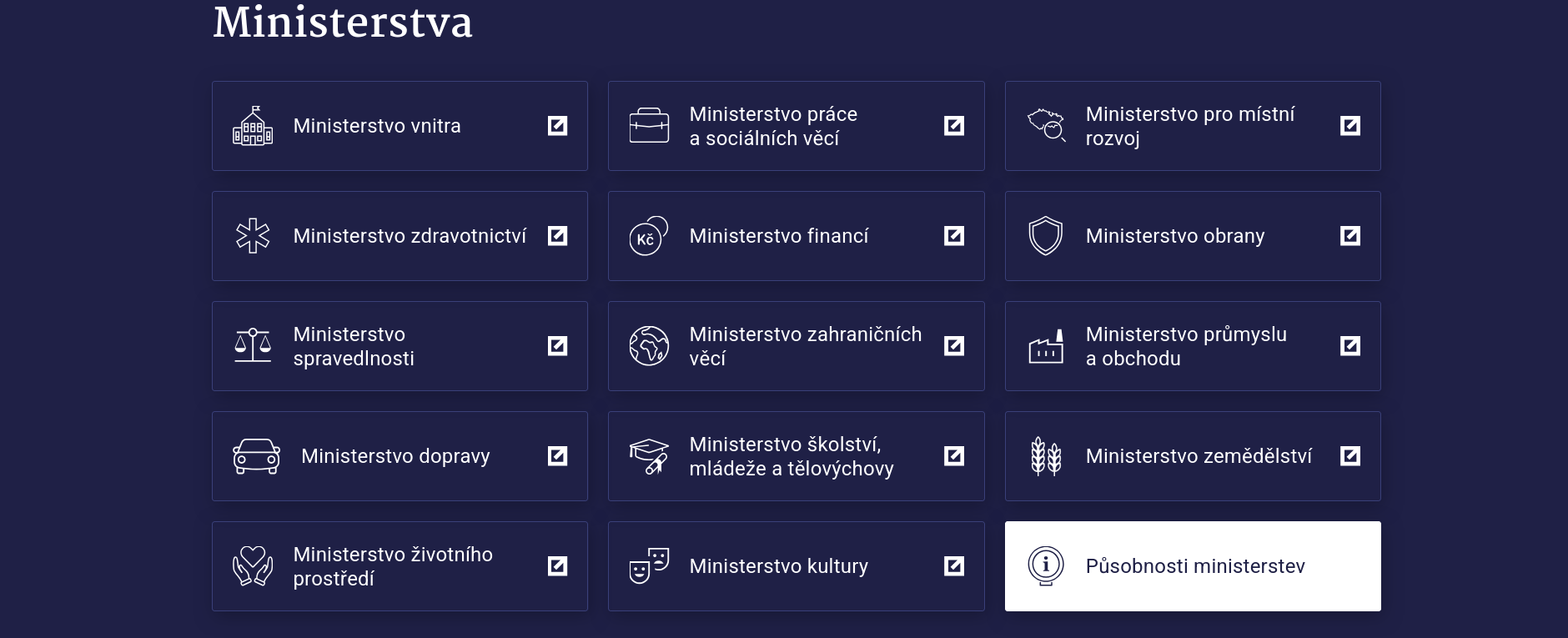Screen dimensions: 1568x638
Task: Click the globe icon for foreign affairs
Action: [x=649, y=346]
